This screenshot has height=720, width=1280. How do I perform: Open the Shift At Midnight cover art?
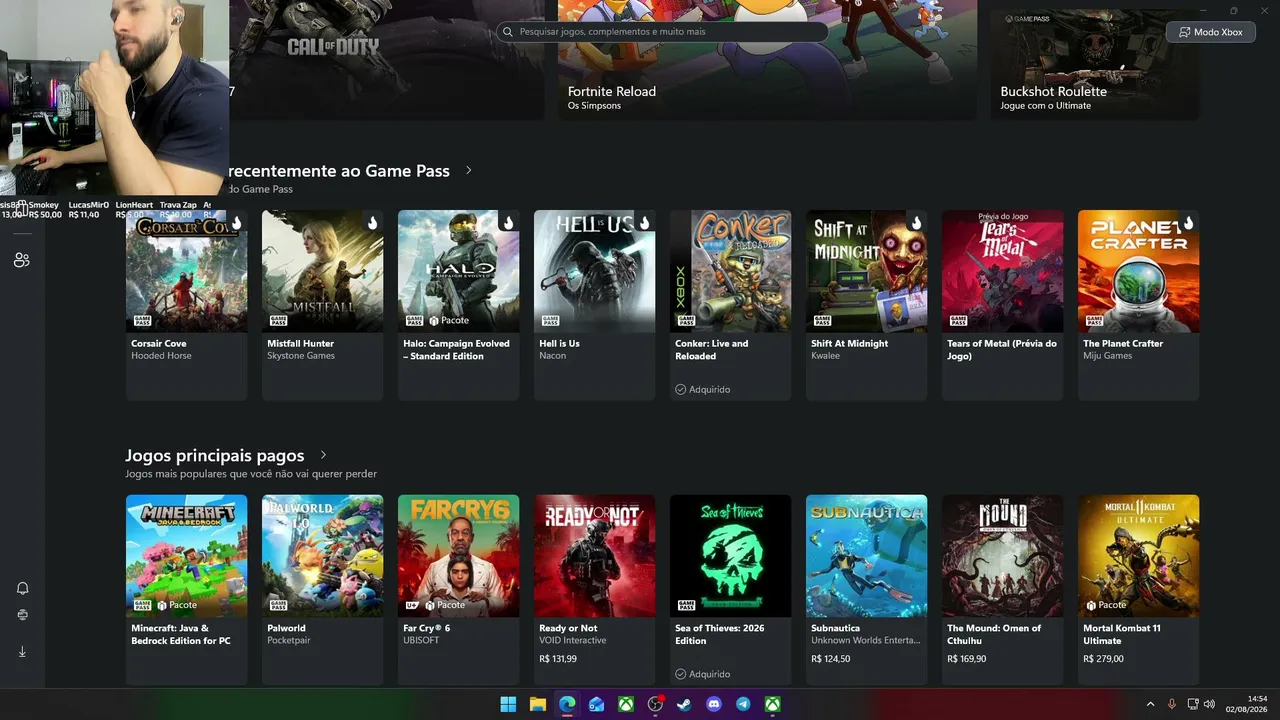coord(866,271)
